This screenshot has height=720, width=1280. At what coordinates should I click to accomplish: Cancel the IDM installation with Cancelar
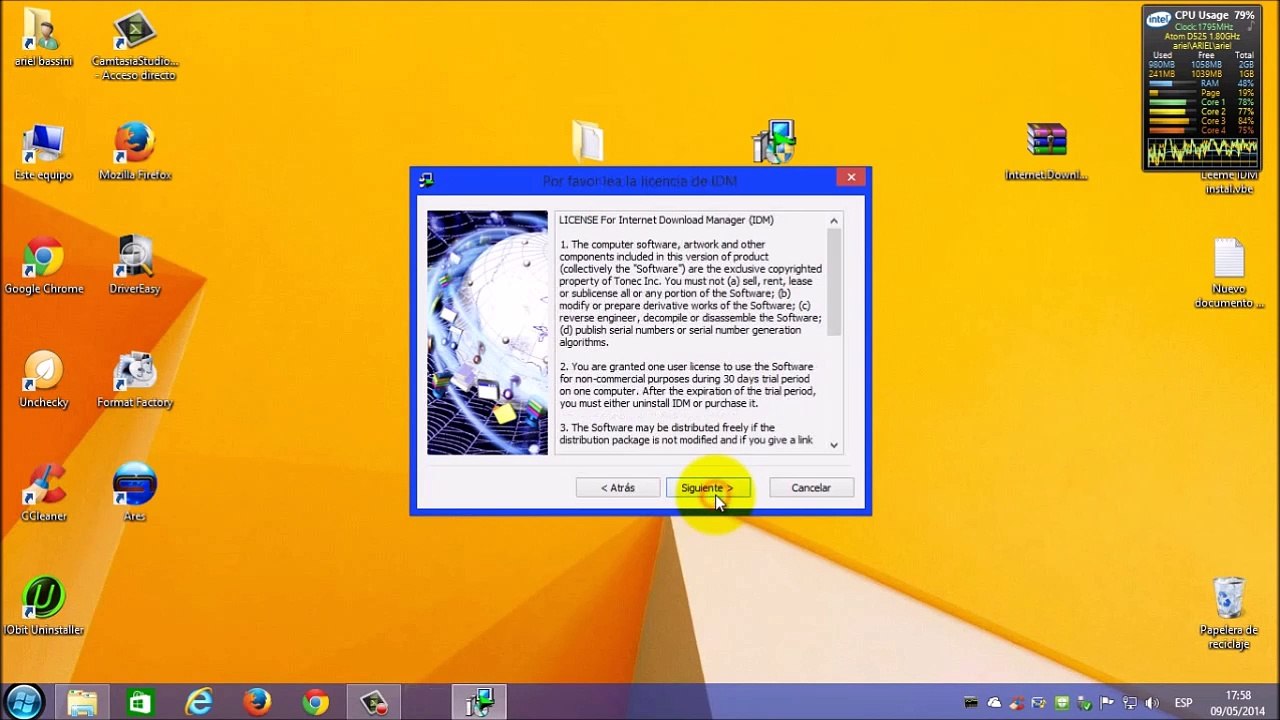pyautogui.click(x=811, y=488)
